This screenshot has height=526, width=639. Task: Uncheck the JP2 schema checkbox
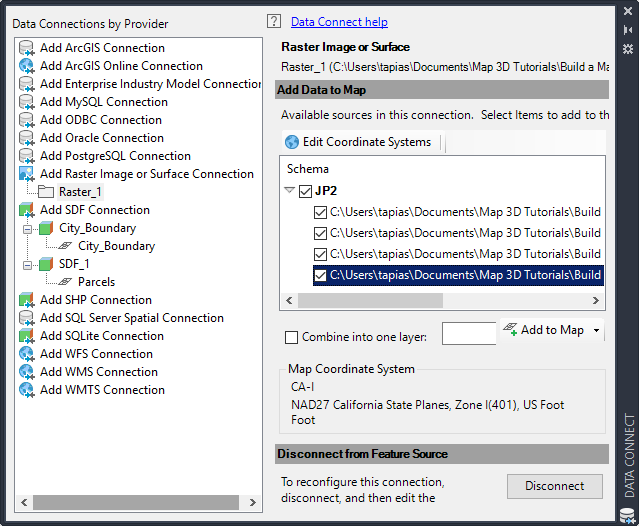point(306,191)
